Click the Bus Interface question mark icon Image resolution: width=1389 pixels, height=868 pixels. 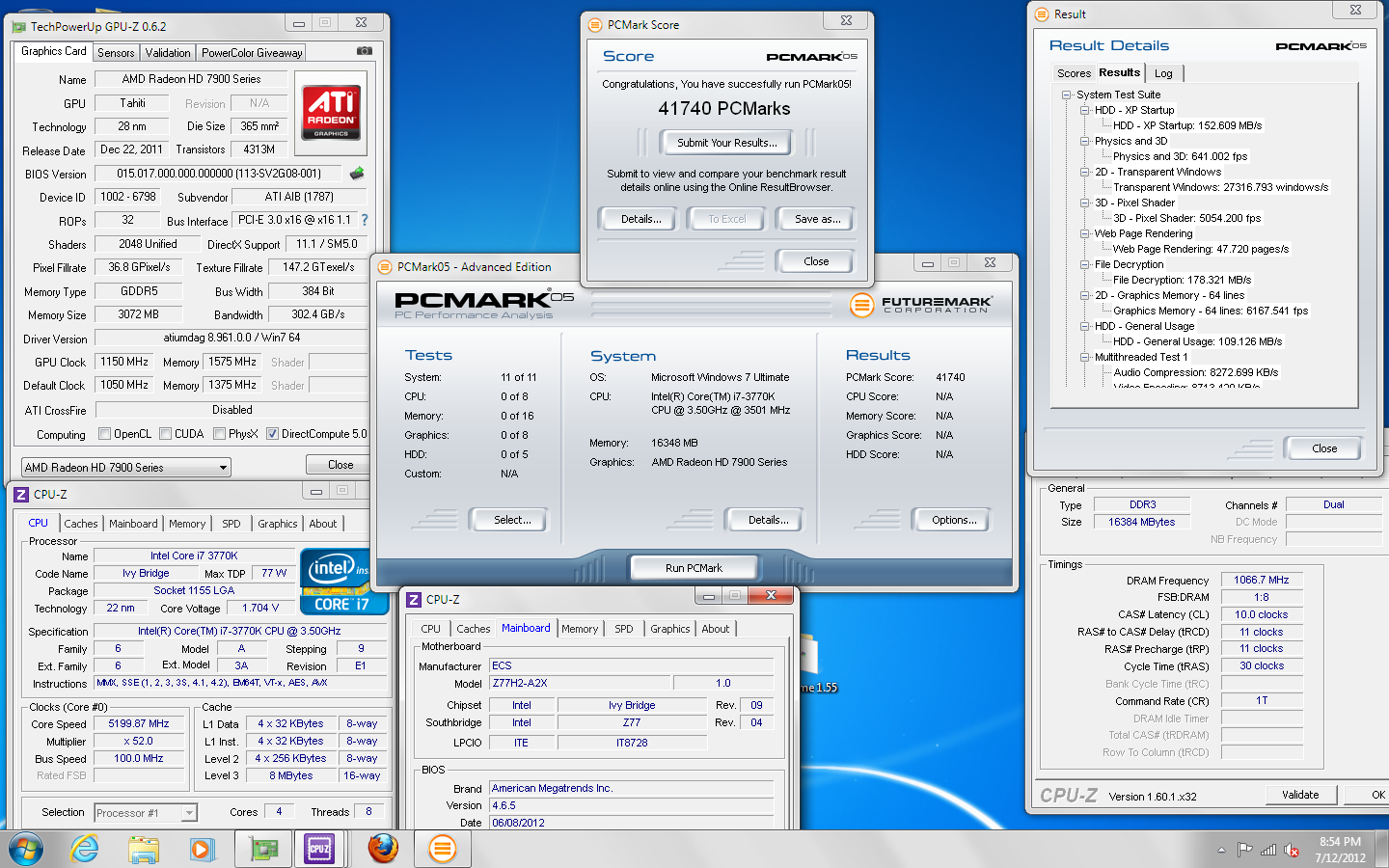coord(365,220)
